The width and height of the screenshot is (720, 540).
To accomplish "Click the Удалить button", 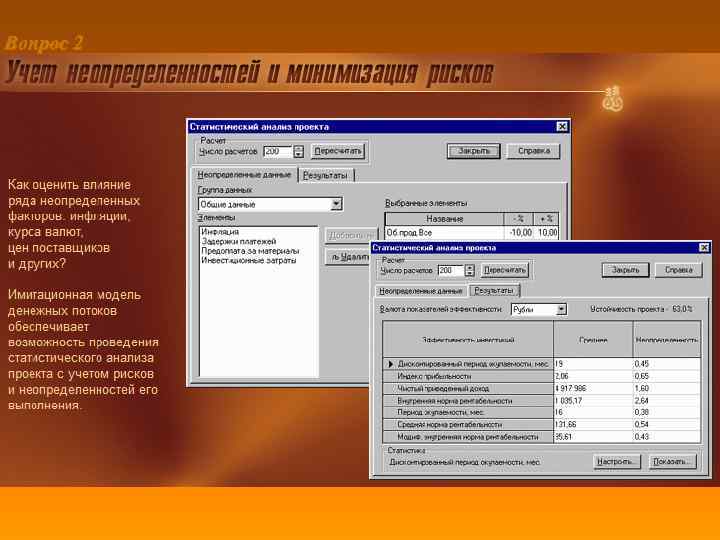I will 348,257.
